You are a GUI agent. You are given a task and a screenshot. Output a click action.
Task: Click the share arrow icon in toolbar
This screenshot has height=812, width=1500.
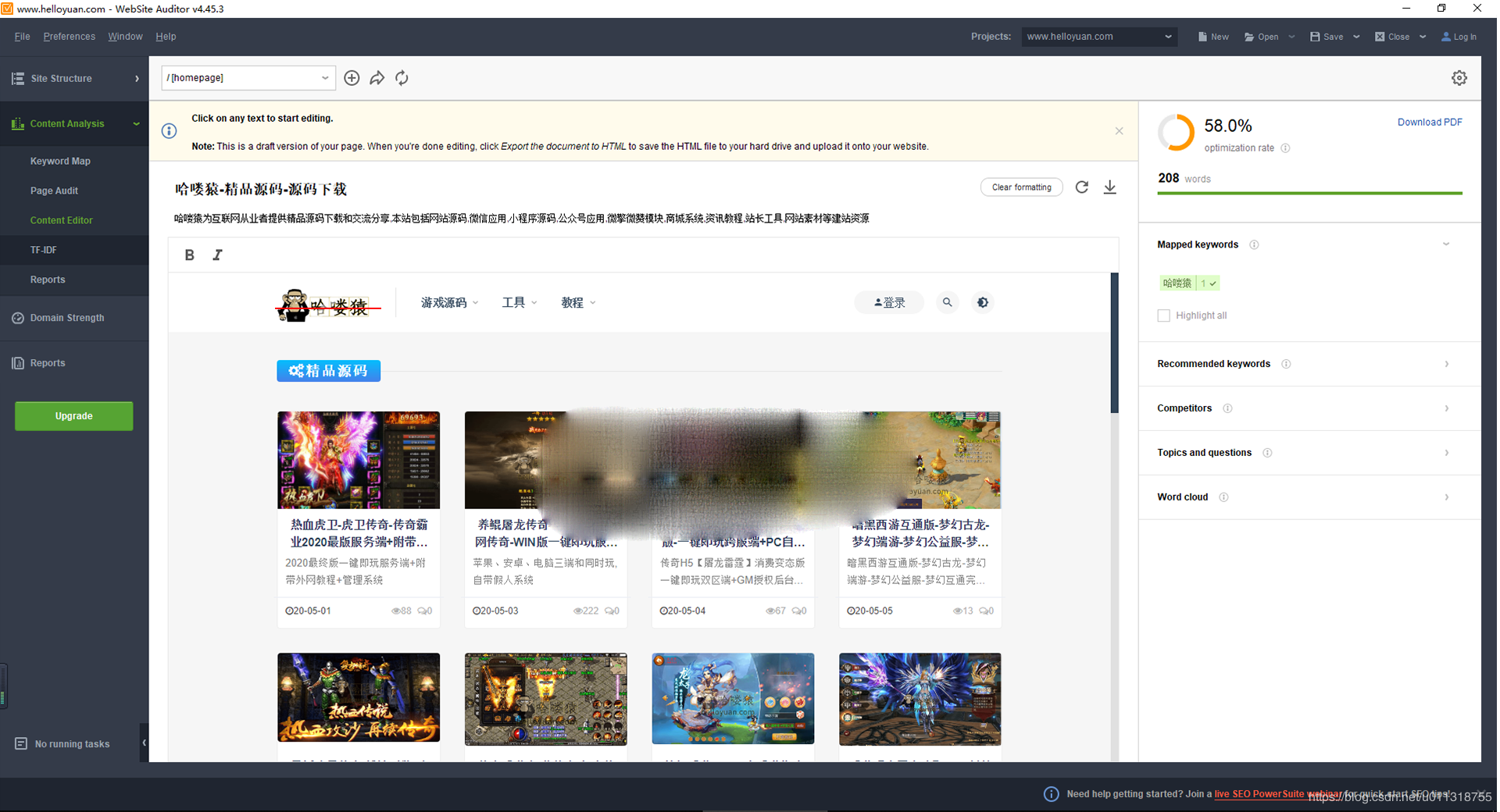pyautogui.click(x=377, y=78)
